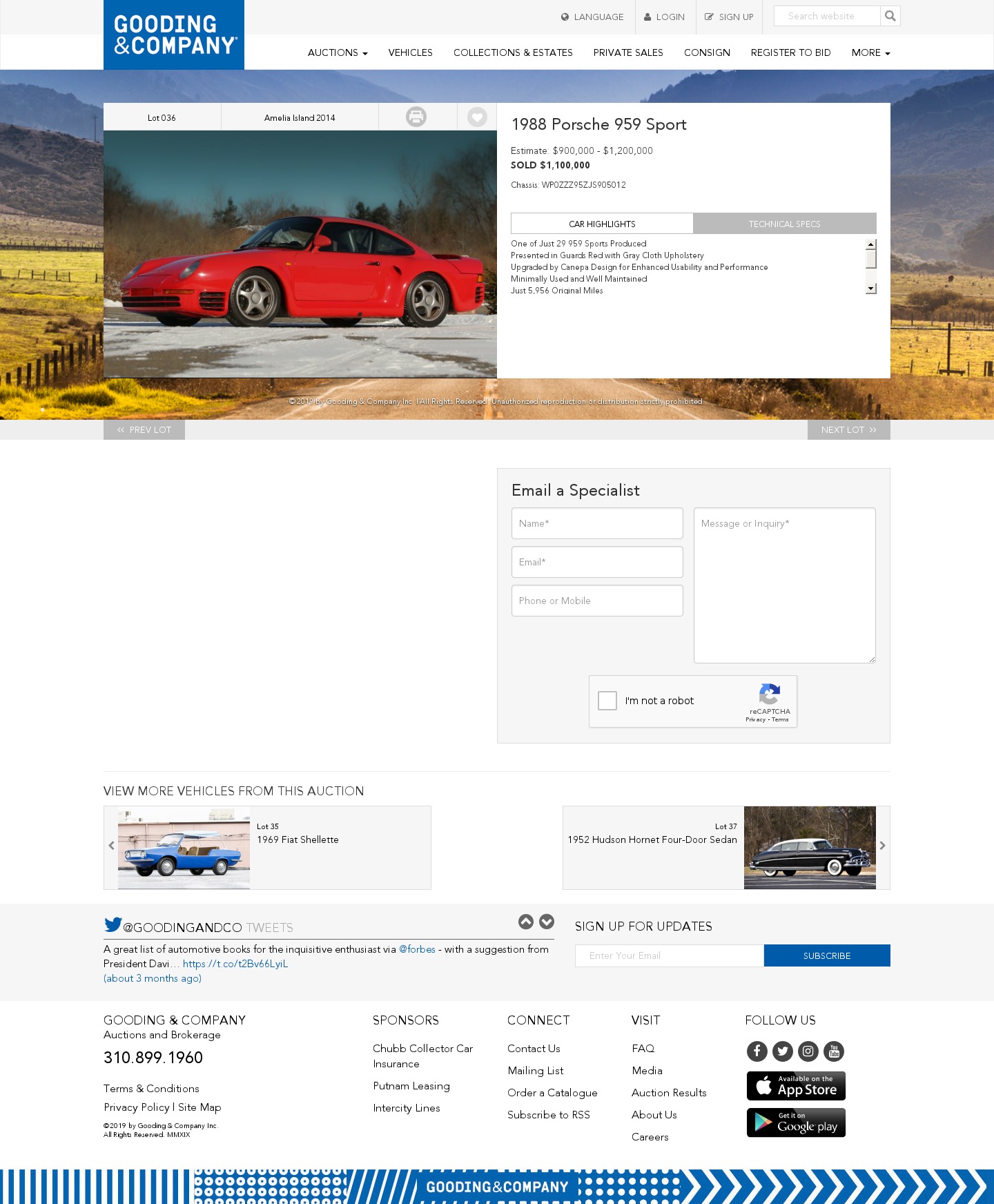The image size is (994, 1204).
Task: Open the Privacy Policy link
Action: [x=137, y=1107]
